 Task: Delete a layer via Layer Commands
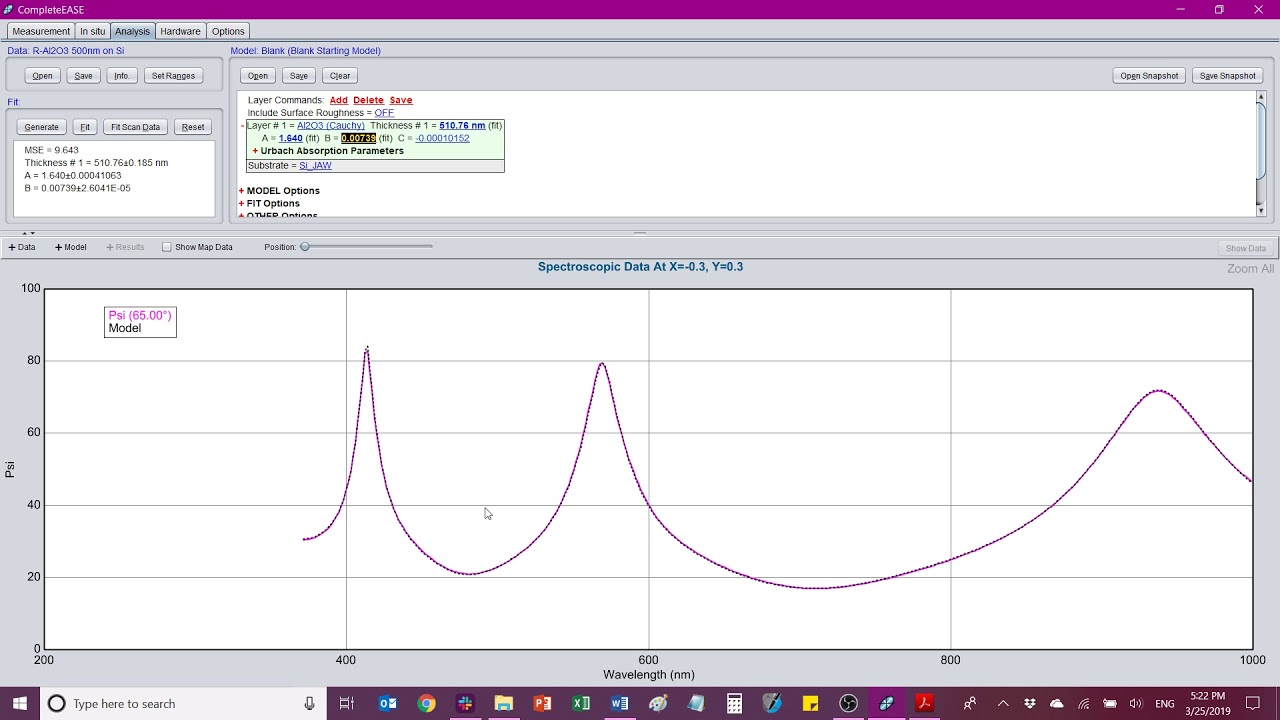368,100
